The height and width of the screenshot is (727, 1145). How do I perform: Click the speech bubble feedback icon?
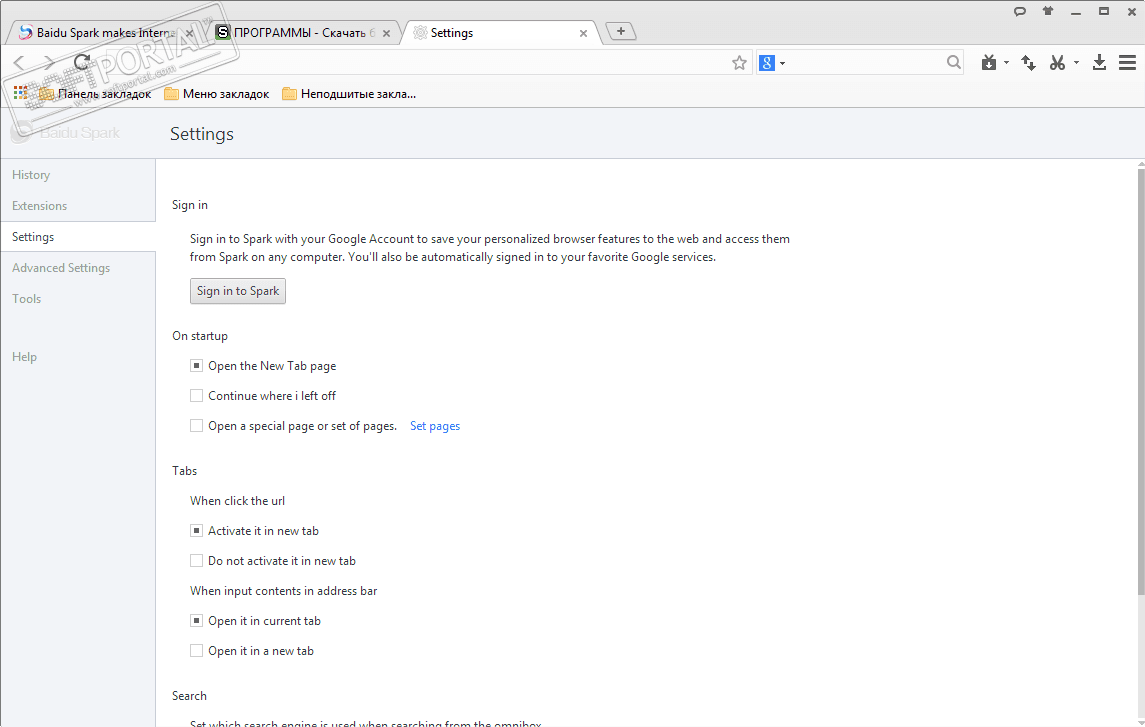[x=1020, y=11]
